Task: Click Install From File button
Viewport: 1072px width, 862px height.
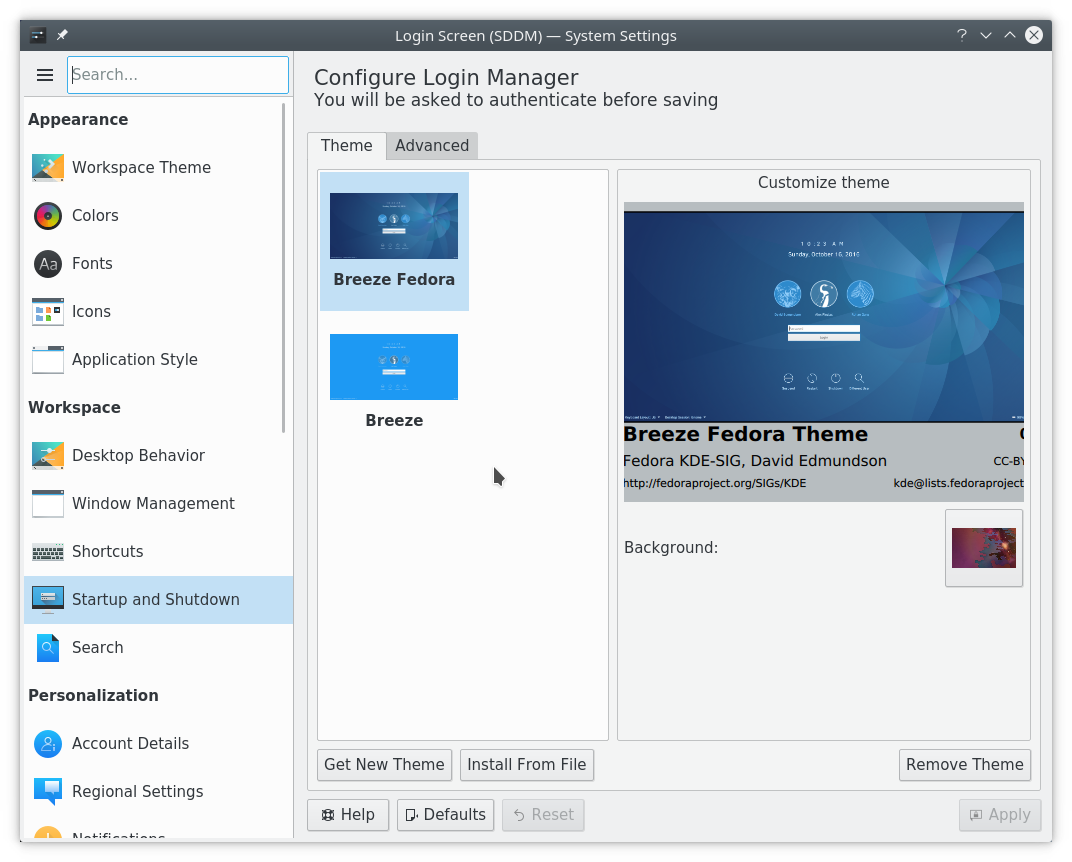Action: [526, 764]
